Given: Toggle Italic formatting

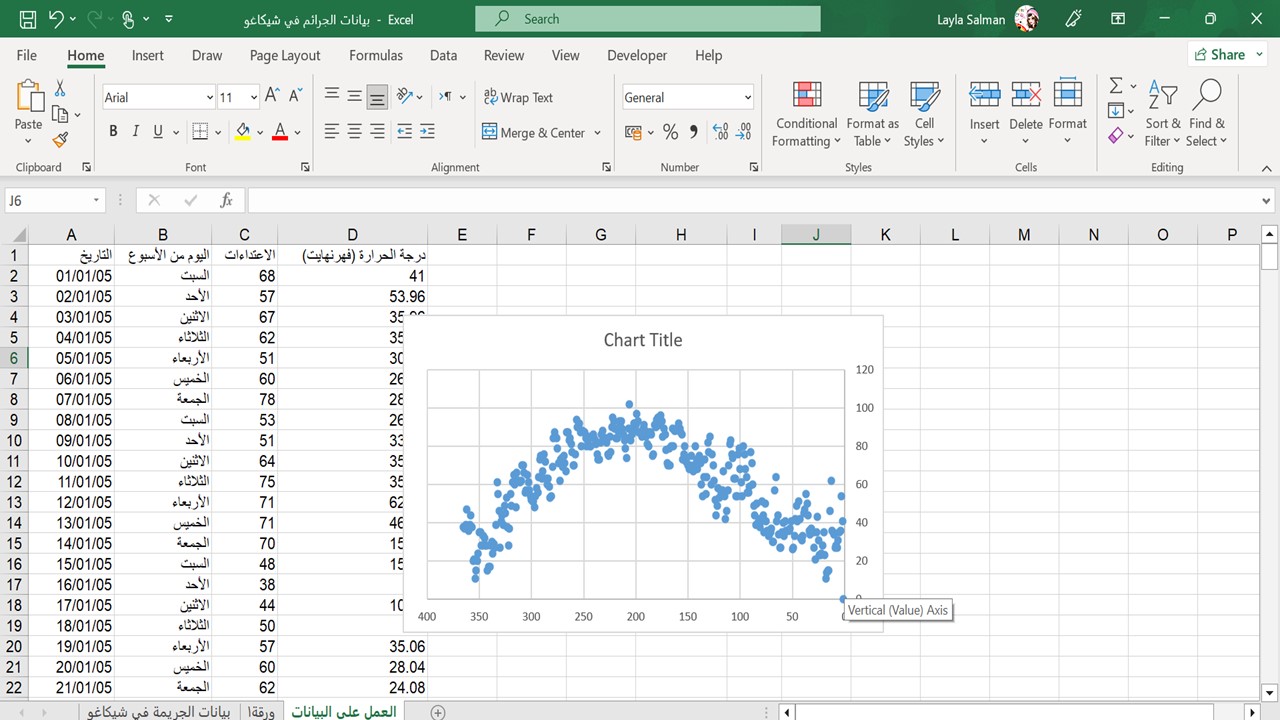Looking at the screenshot, I should click(135, 131).
